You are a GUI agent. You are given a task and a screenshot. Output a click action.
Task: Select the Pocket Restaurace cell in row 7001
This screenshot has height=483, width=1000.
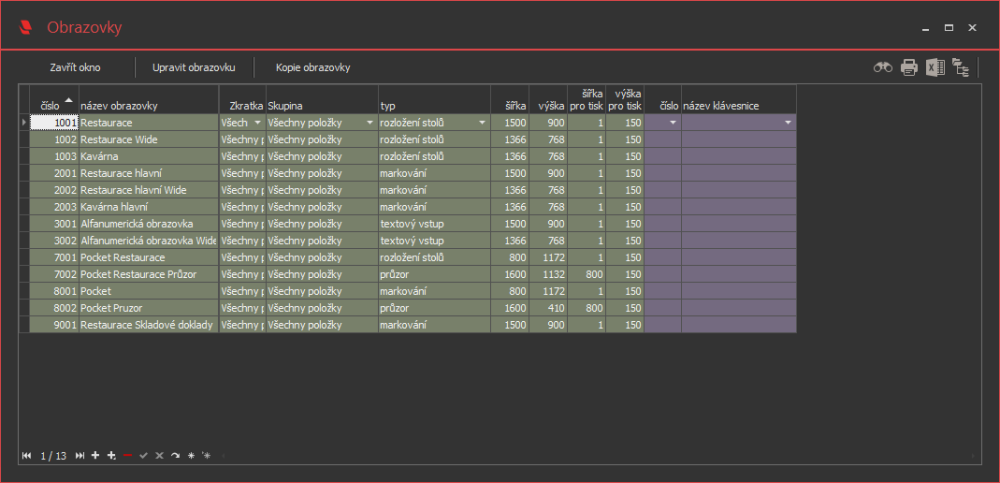(149, 258)
